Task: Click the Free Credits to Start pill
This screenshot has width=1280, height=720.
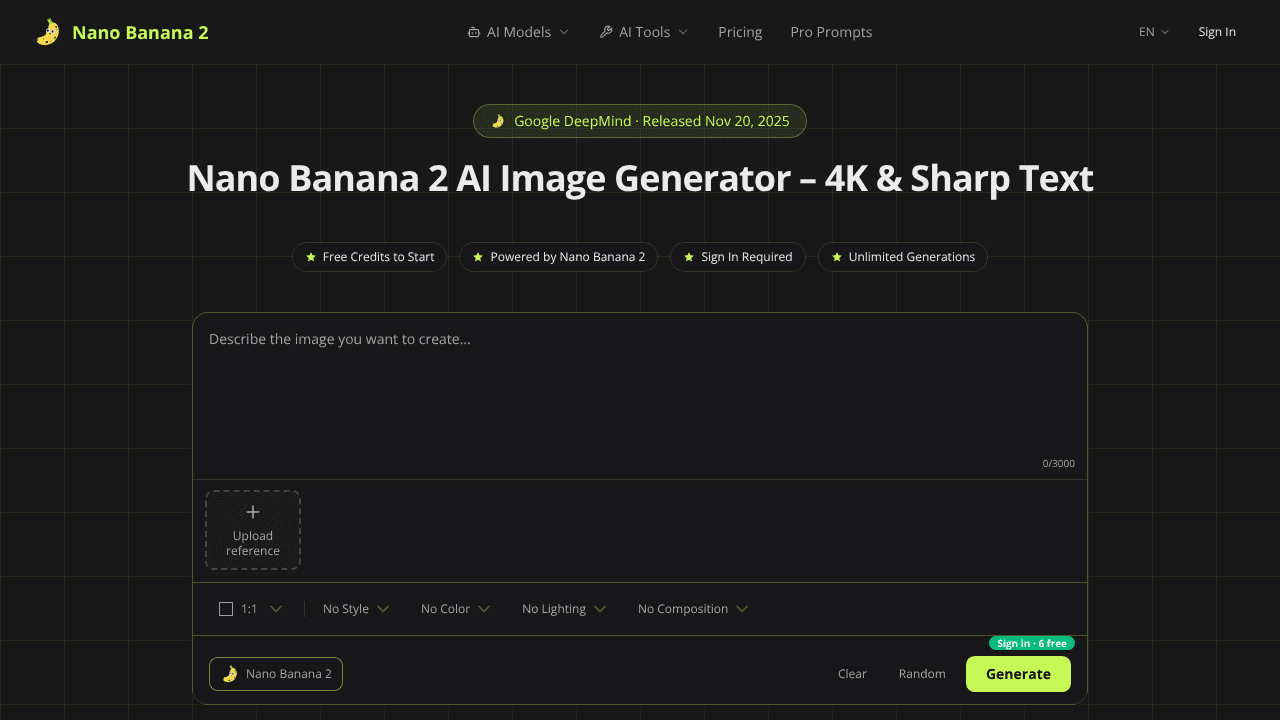Action: pyautogui.click(x=369, y=257)
